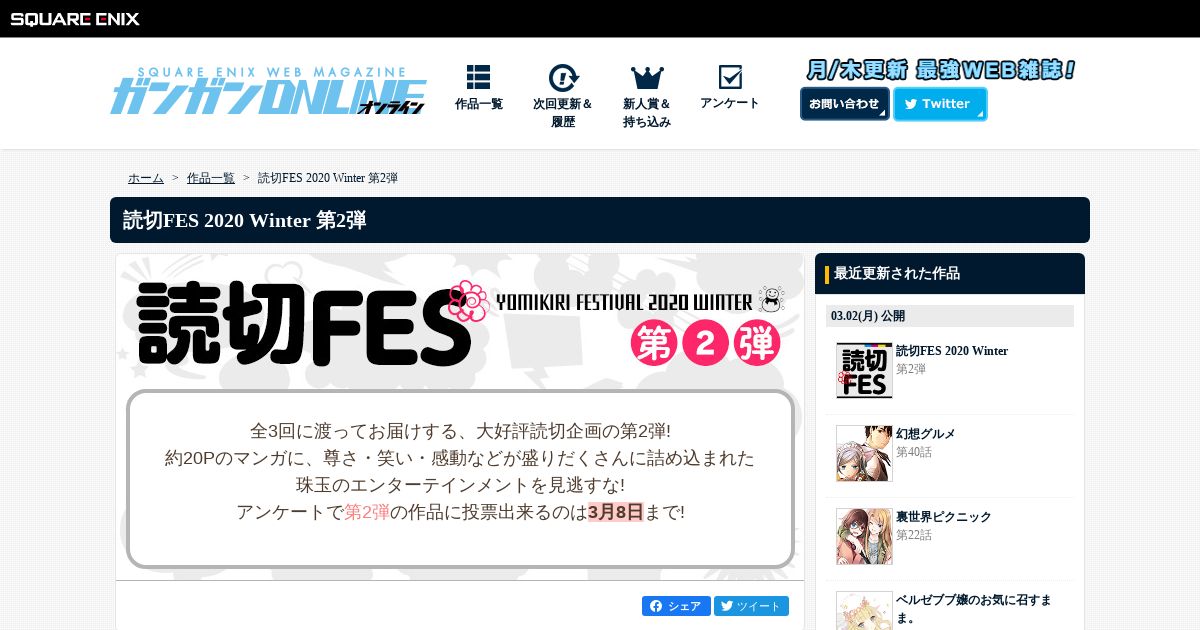Click 次回更新＆履歴 menu label

(563, 113)
